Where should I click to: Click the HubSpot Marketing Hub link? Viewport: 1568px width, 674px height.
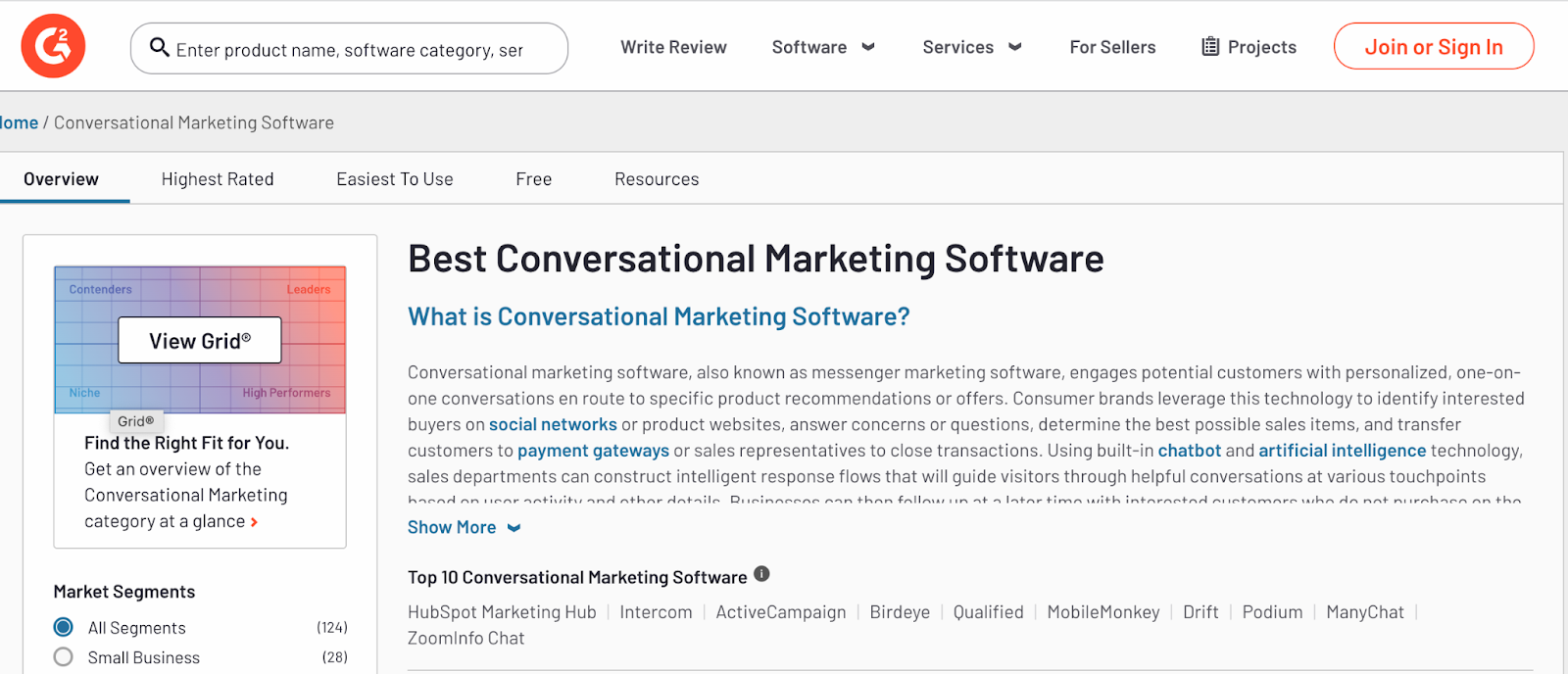(x=502, y=612)
